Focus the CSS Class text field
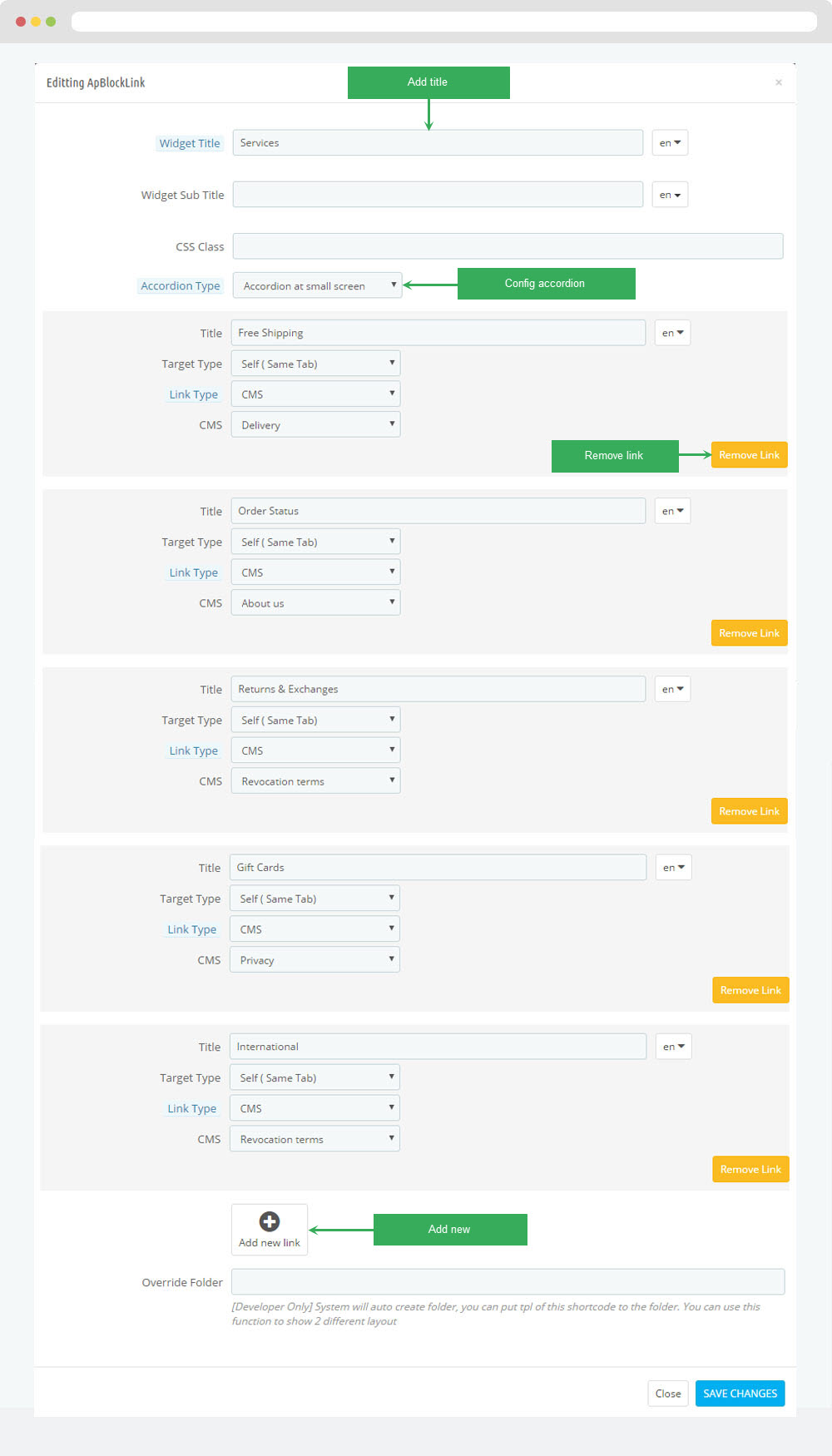Image resolution: width=832 pixels, height=1456 pixels. (x=508, y=246)
